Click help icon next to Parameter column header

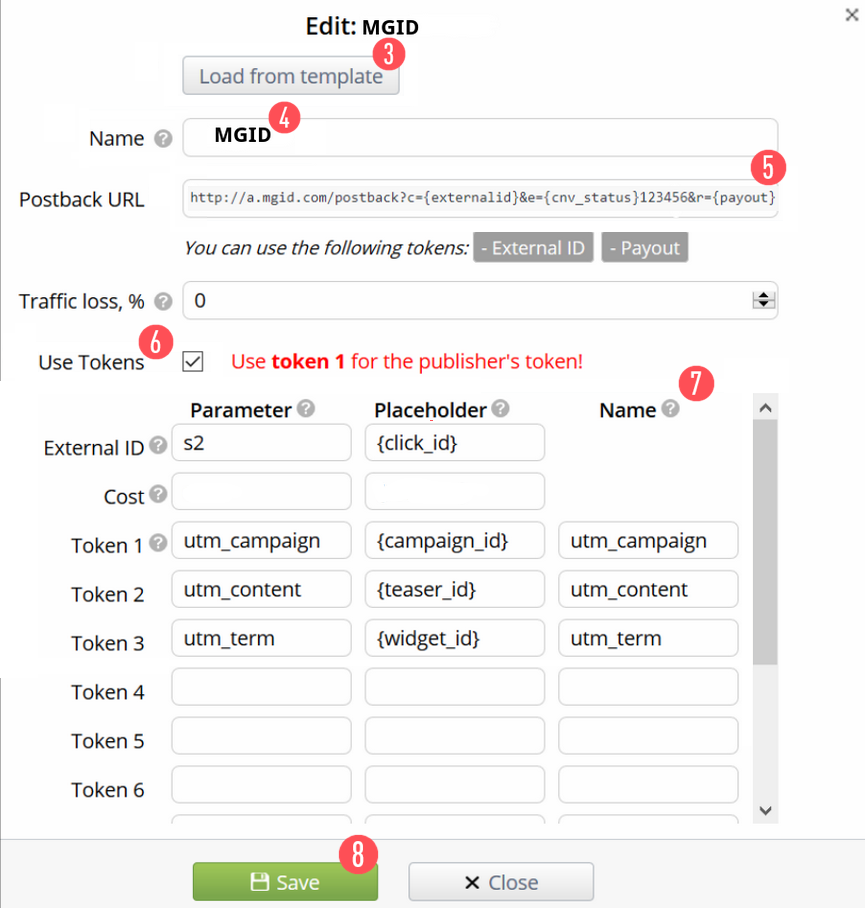coord(306,409)
